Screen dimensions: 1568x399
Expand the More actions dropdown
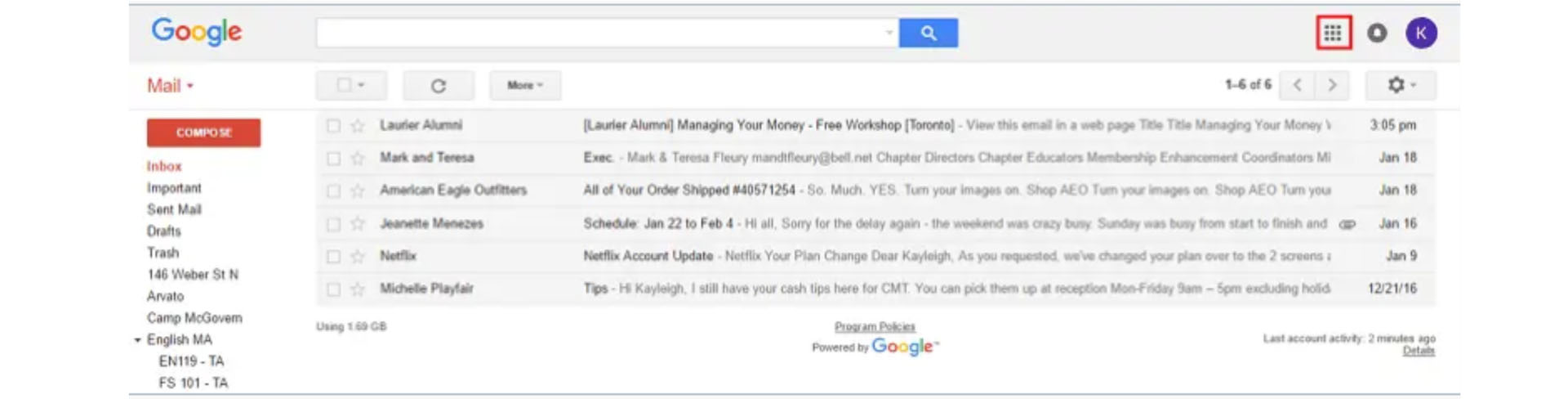click(525, 85)
